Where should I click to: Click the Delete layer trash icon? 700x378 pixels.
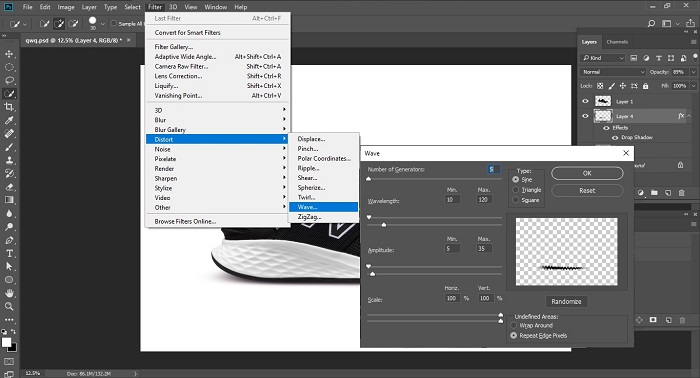682,193
